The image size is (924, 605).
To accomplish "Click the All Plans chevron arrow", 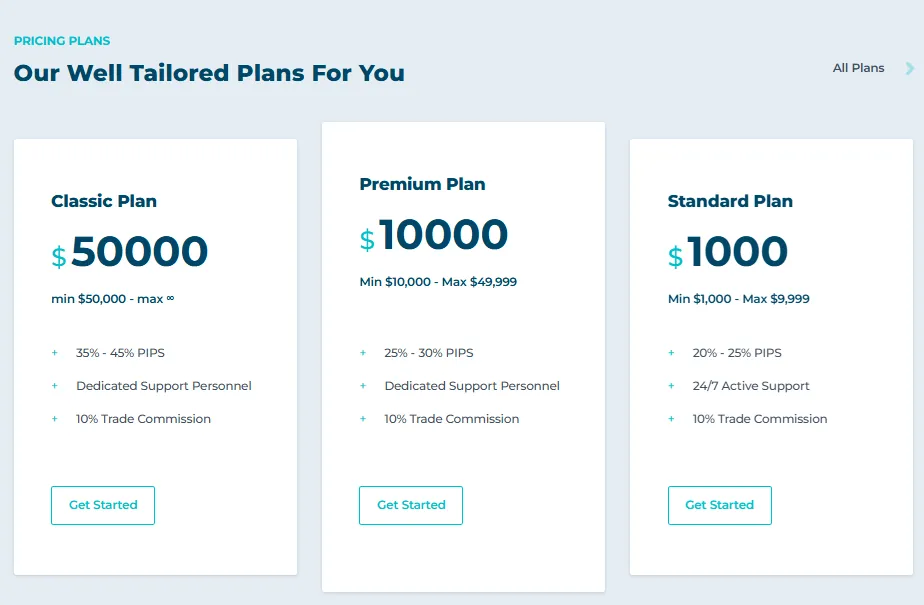I will [x=910, y=69].
